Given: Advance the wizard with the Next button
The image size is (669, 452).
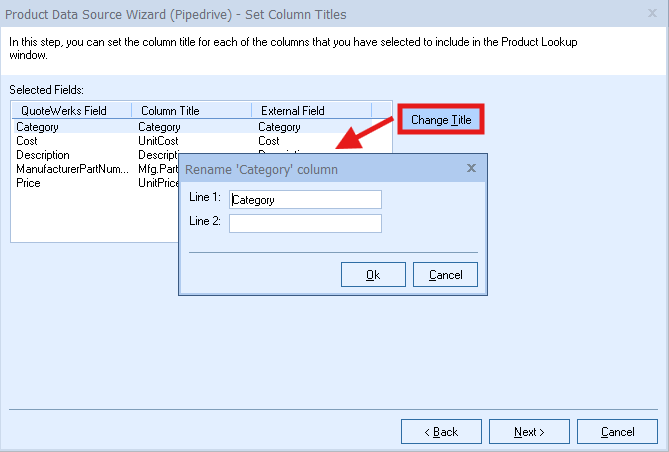Looking at the screenshot, I should pos(529,432).
